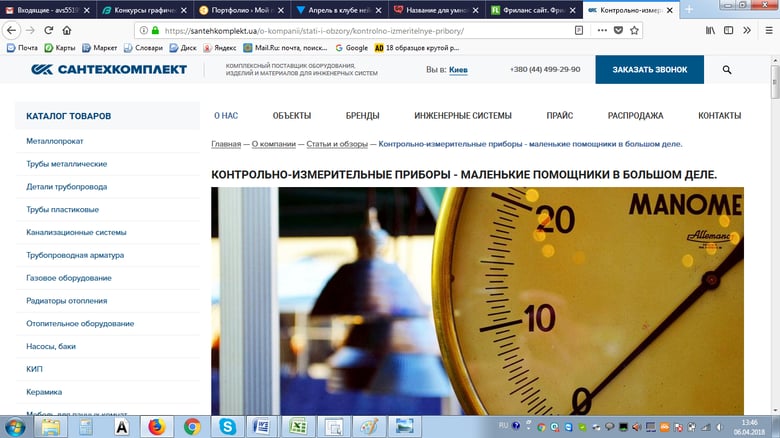The image size is (780, 438).
Task: Open the Google bookmark
Action: tap(352, 48)
